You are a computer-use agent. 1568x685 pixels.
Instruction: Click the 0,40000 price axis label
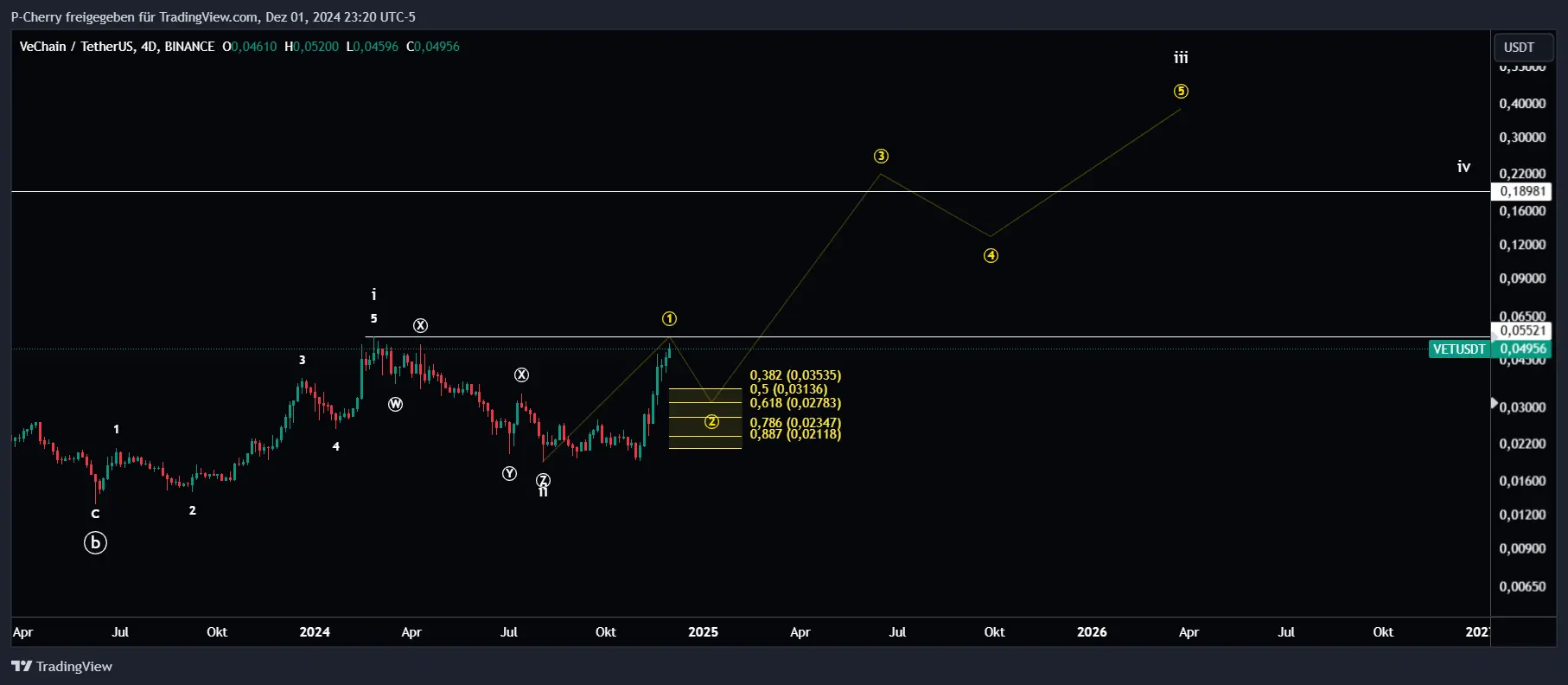click(x=1522, y=104)
